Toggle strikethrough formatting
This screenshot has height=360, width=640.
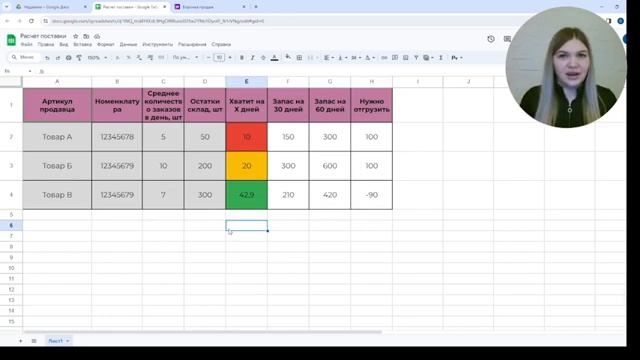pos(263,58)
